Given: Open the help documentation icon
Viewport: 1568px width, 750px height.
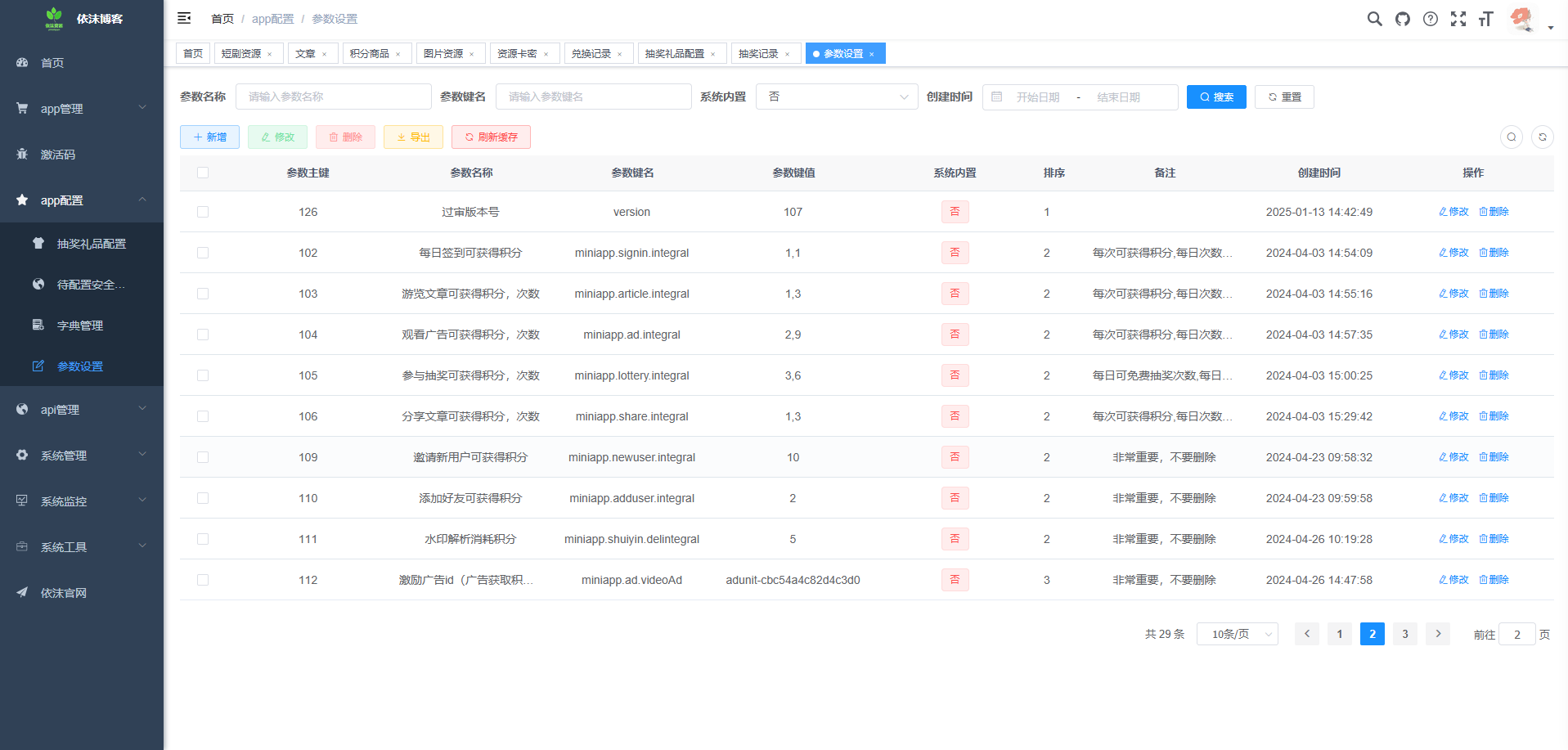Looking at the screenshot, I should coord(1430,19).
